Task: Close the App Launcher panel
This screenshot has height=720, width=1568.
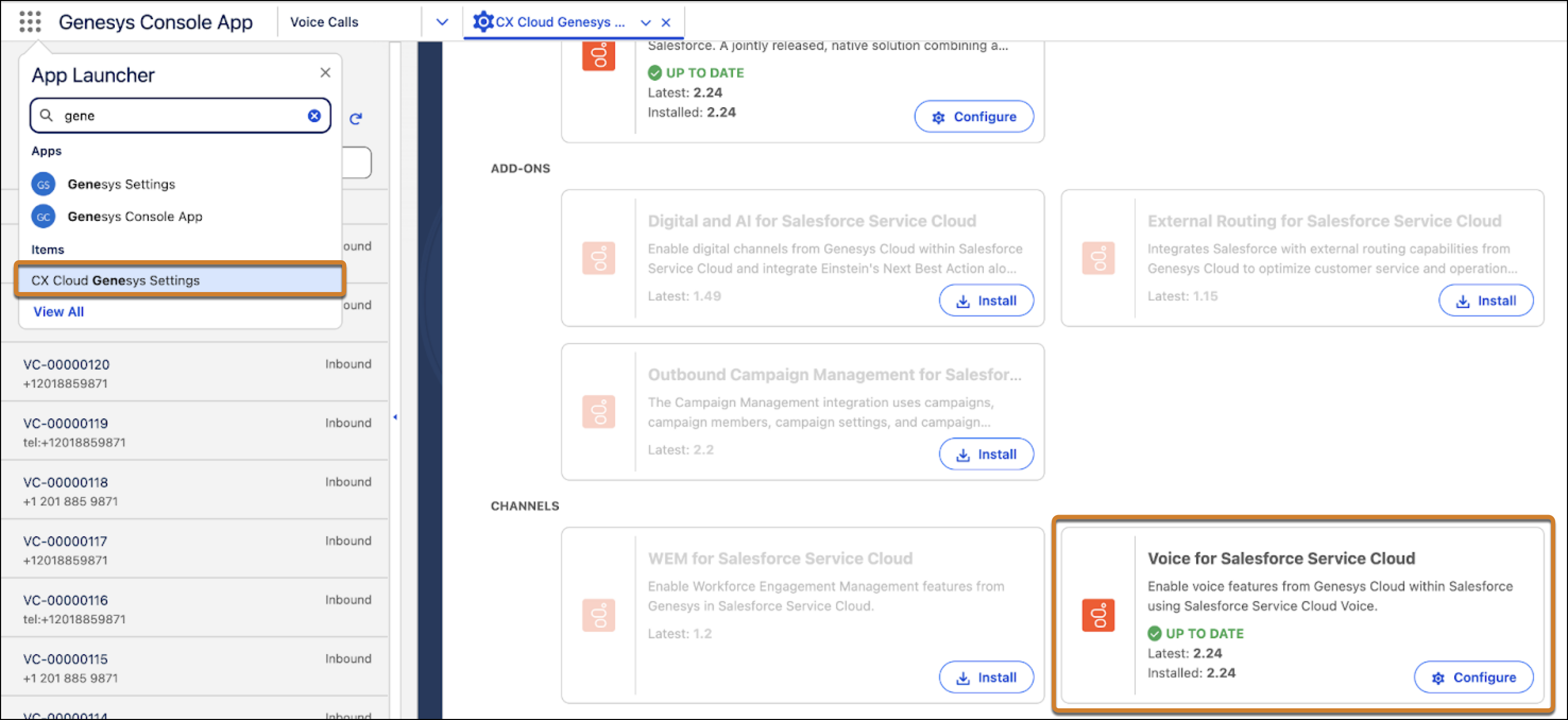Action: (326, 73)
